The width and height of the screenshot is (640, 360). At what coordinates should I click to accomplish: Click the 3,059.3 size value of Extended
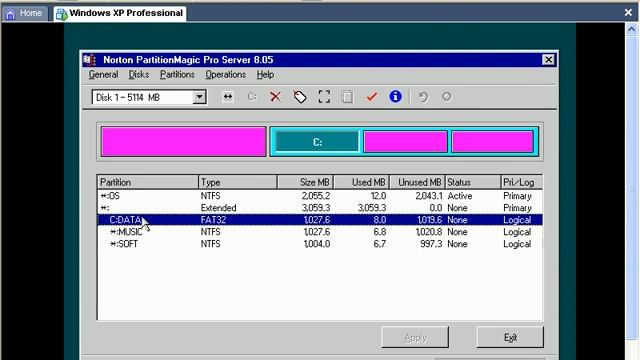316,208
